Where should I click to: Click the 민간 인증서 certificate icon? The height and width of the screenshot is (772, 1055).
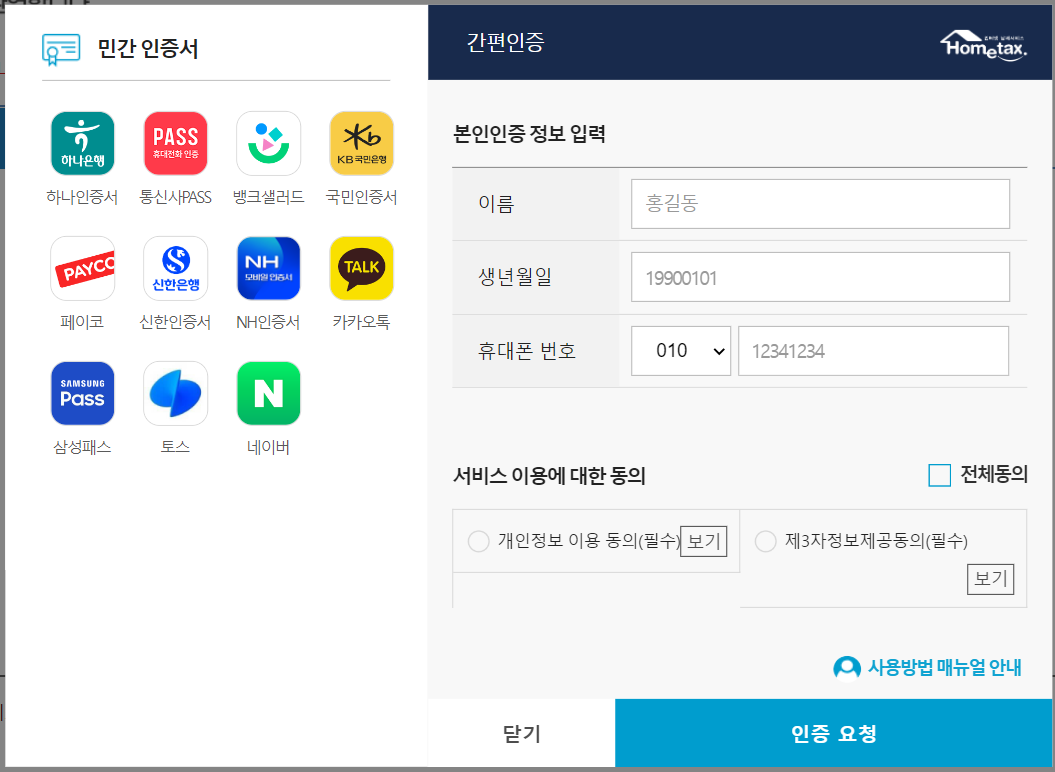61,50
